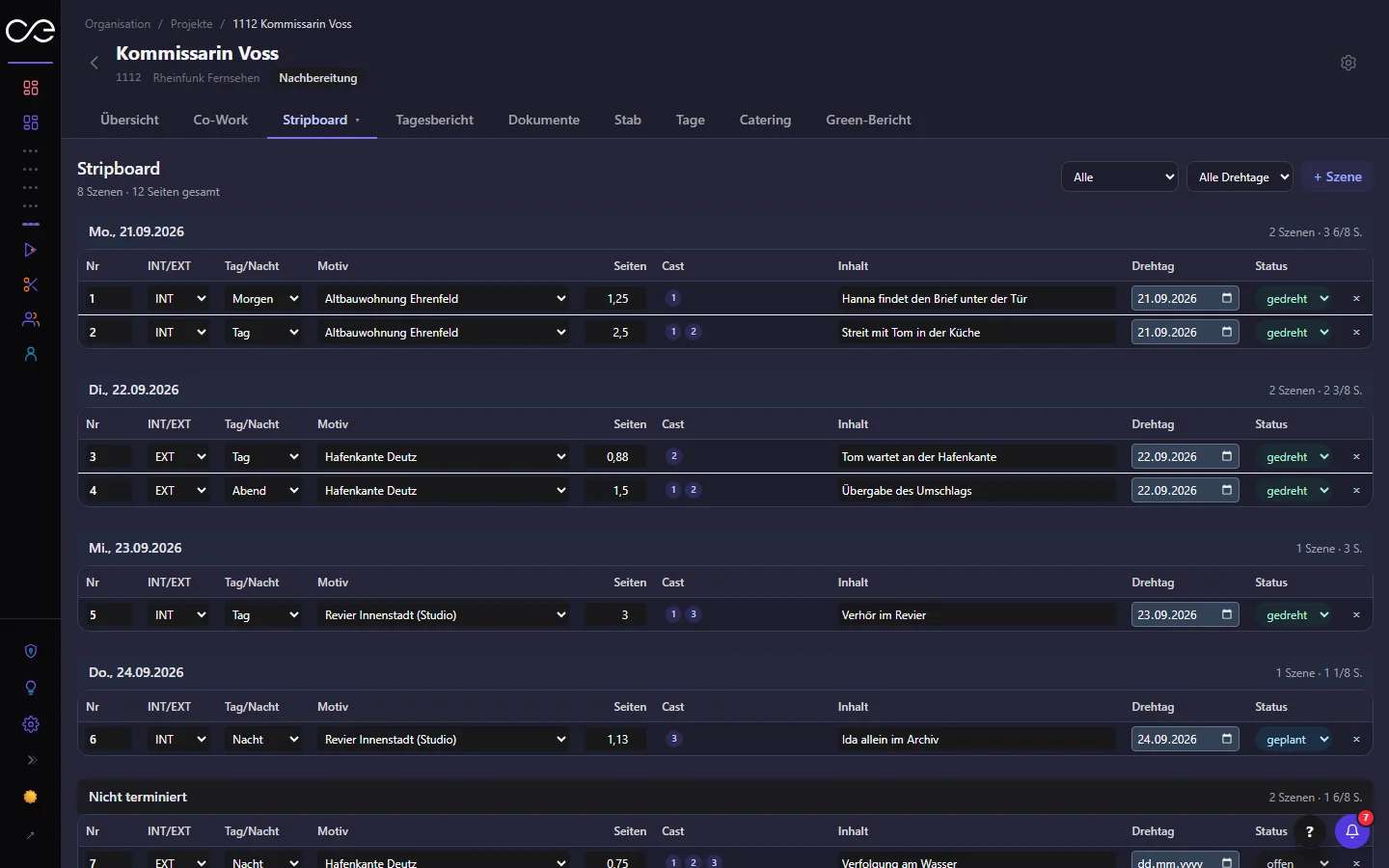Expand the sidebar with double chevron
Screen dimensions: 1389x868
pyautogui.click(x=31, y=760)
